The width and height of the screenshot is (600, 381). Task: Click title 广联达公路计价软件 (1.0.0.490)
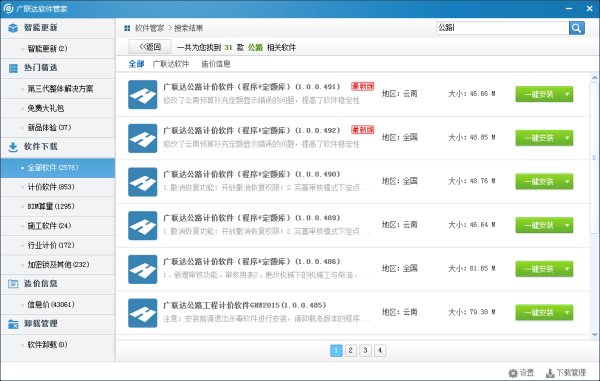click(x=251, y=174)
